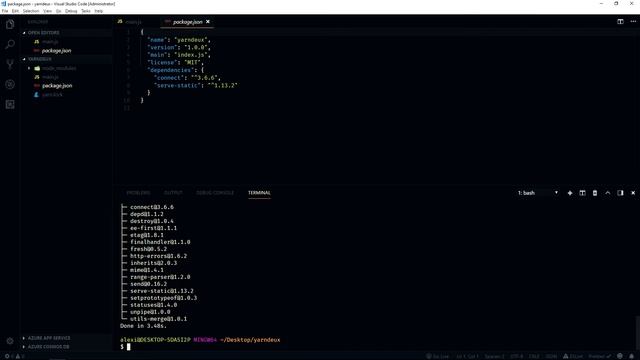Open yarn.lock in the project file tree
640x360 pixels.
click(x=52, y=95)
